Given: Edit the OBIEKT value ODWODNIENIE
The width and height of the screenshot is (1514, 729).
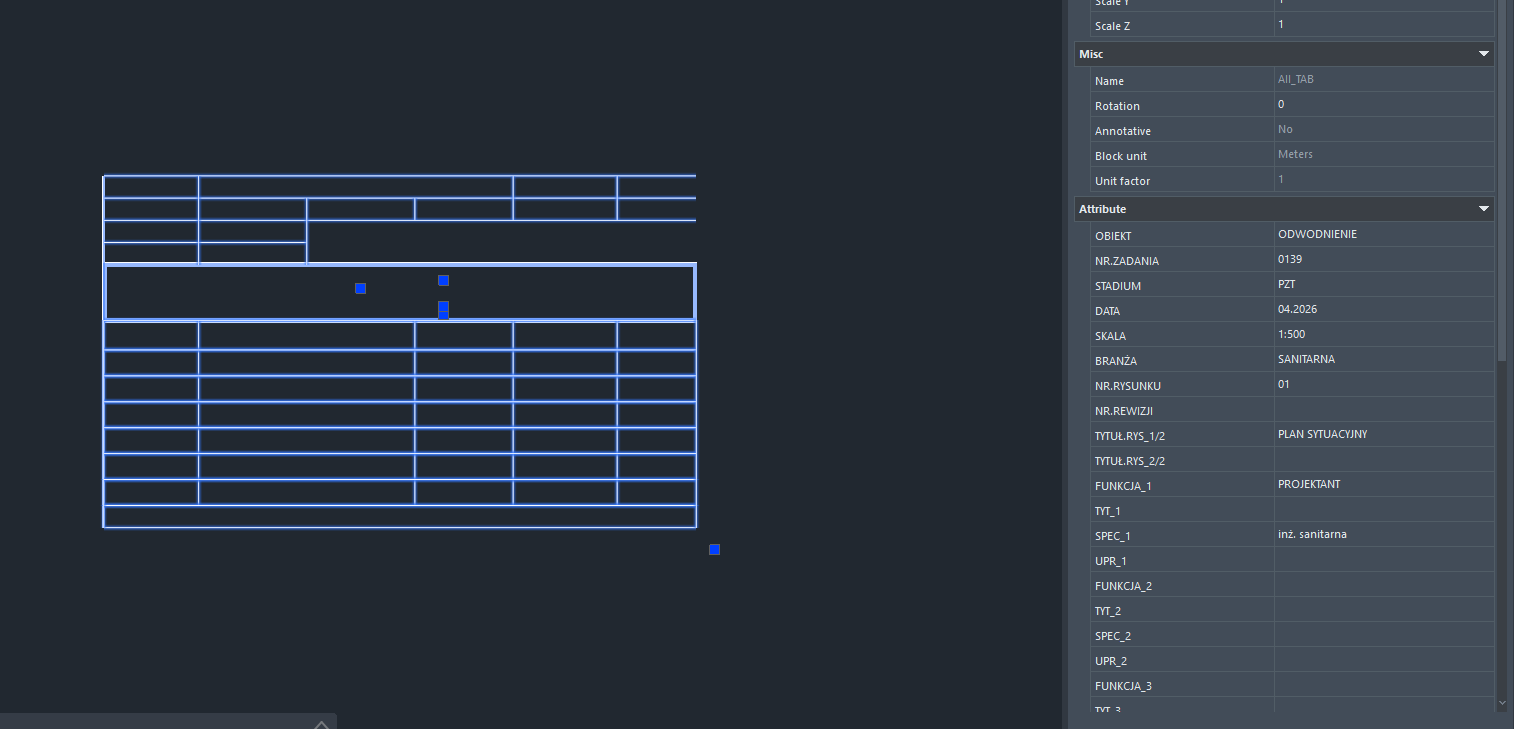Looking at the screenshot, I should 1384,235.
